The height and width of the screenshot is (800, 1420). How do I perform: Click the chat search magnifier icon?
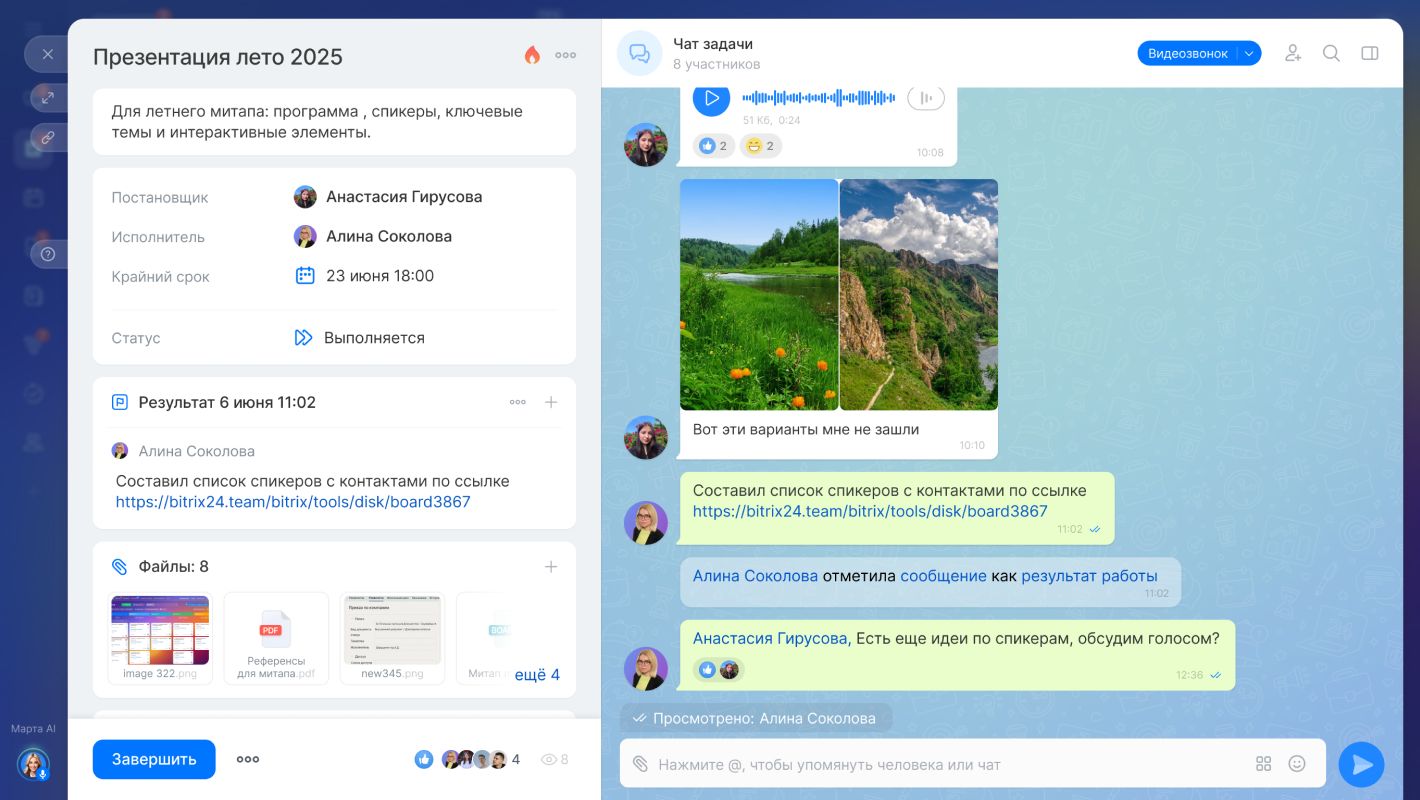tap(1331, 54)
